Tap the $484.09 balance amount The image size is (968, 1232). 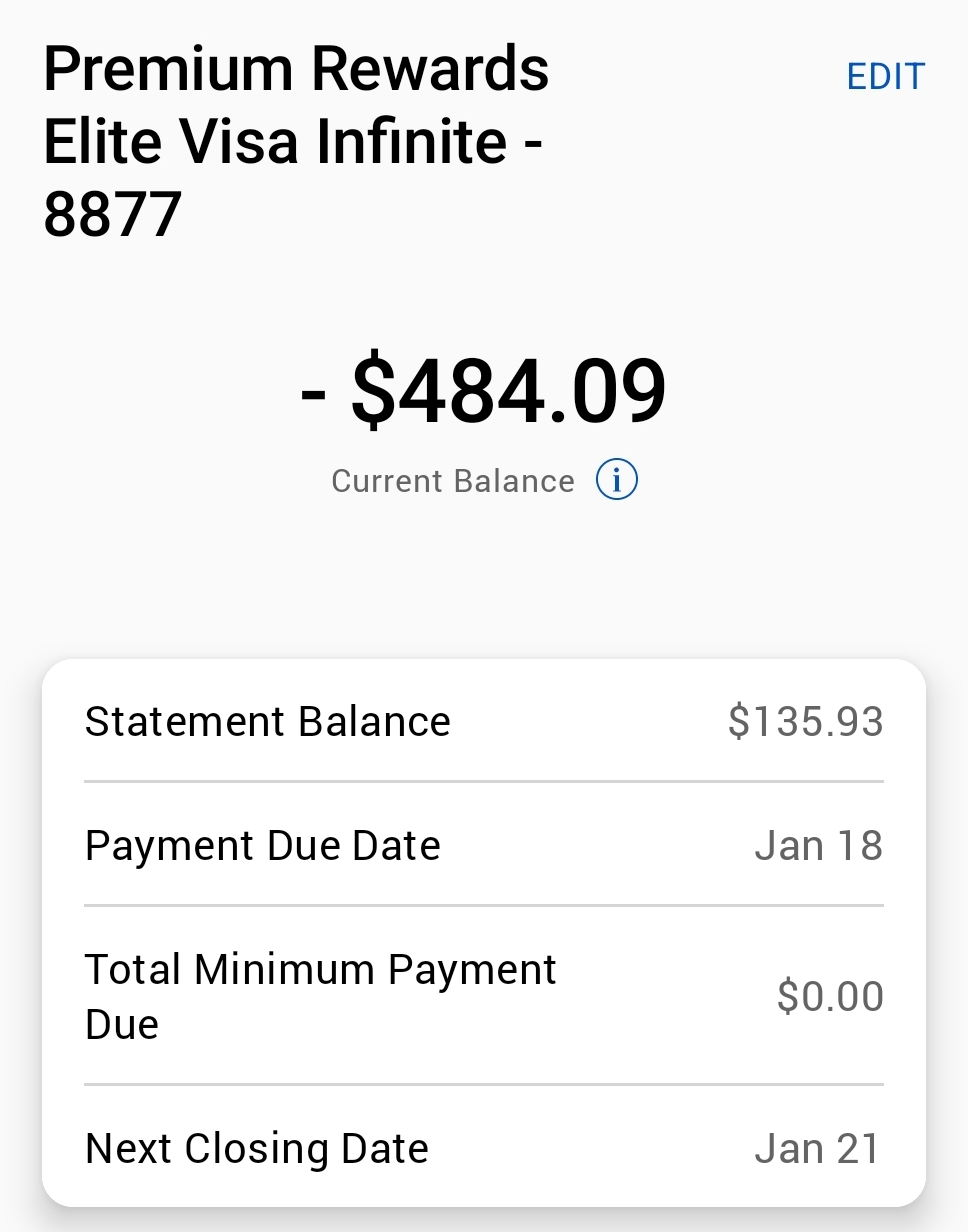point(508,391)
